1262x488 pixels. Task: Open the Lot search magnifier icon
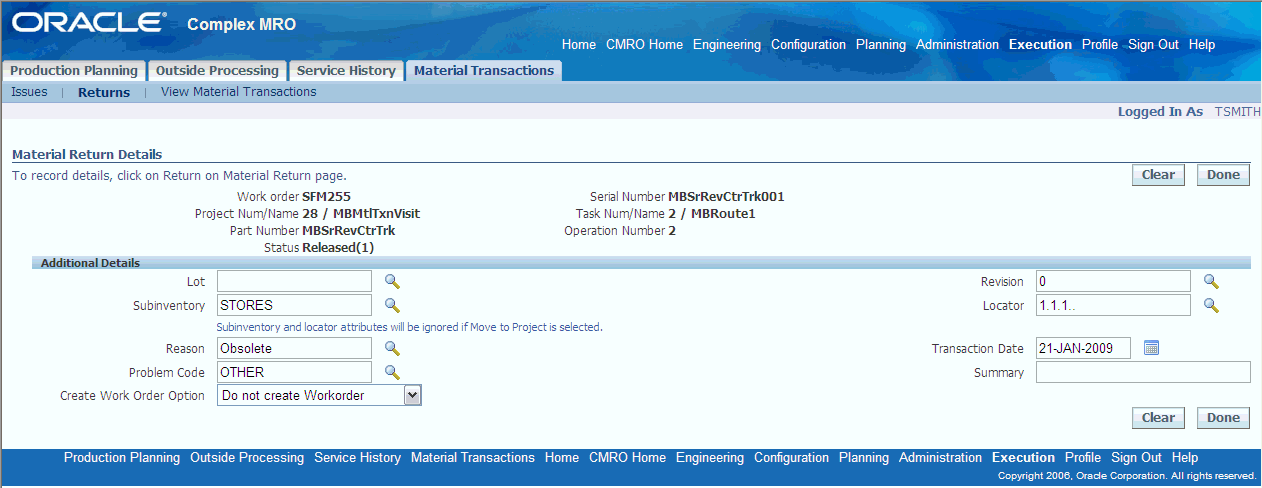click(x=392, y=282)
